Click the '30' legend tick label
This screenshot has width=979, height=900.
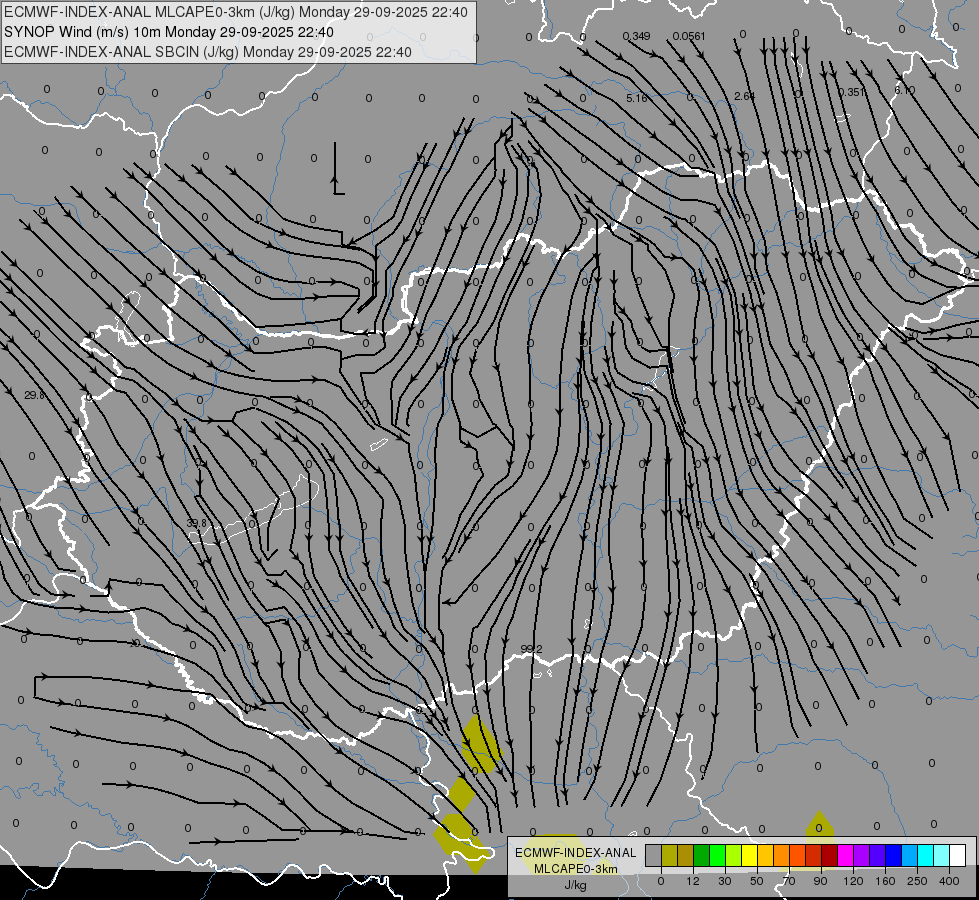pyautogui.click(x=725, y=881)
